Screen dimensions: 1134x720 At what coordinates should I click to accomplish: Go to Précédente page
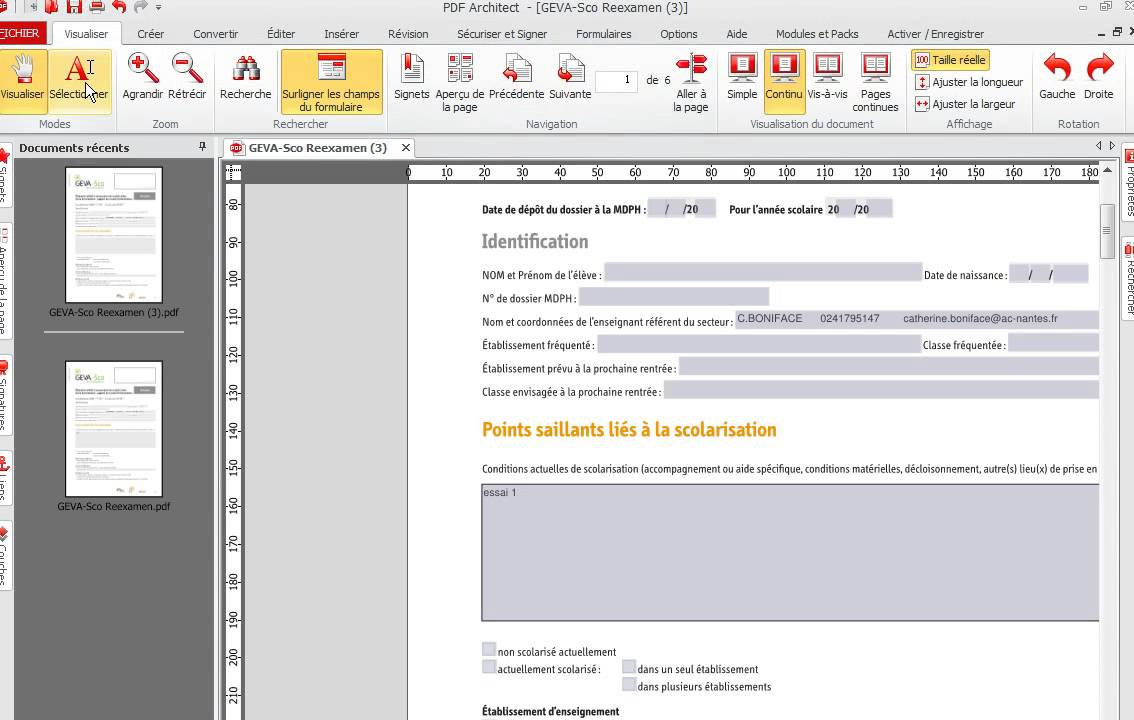516,77
